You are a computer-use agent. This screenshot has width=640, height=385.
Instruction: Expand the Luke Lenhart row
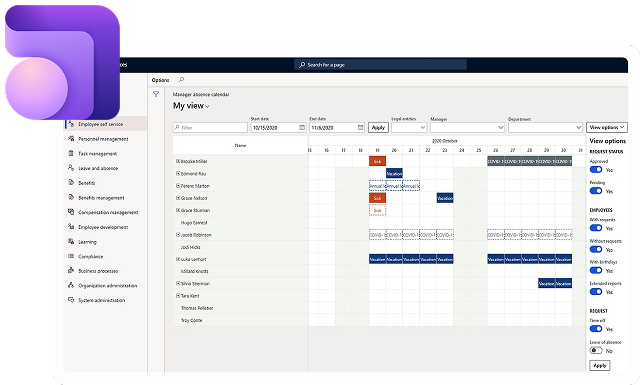tap(178, 259)
